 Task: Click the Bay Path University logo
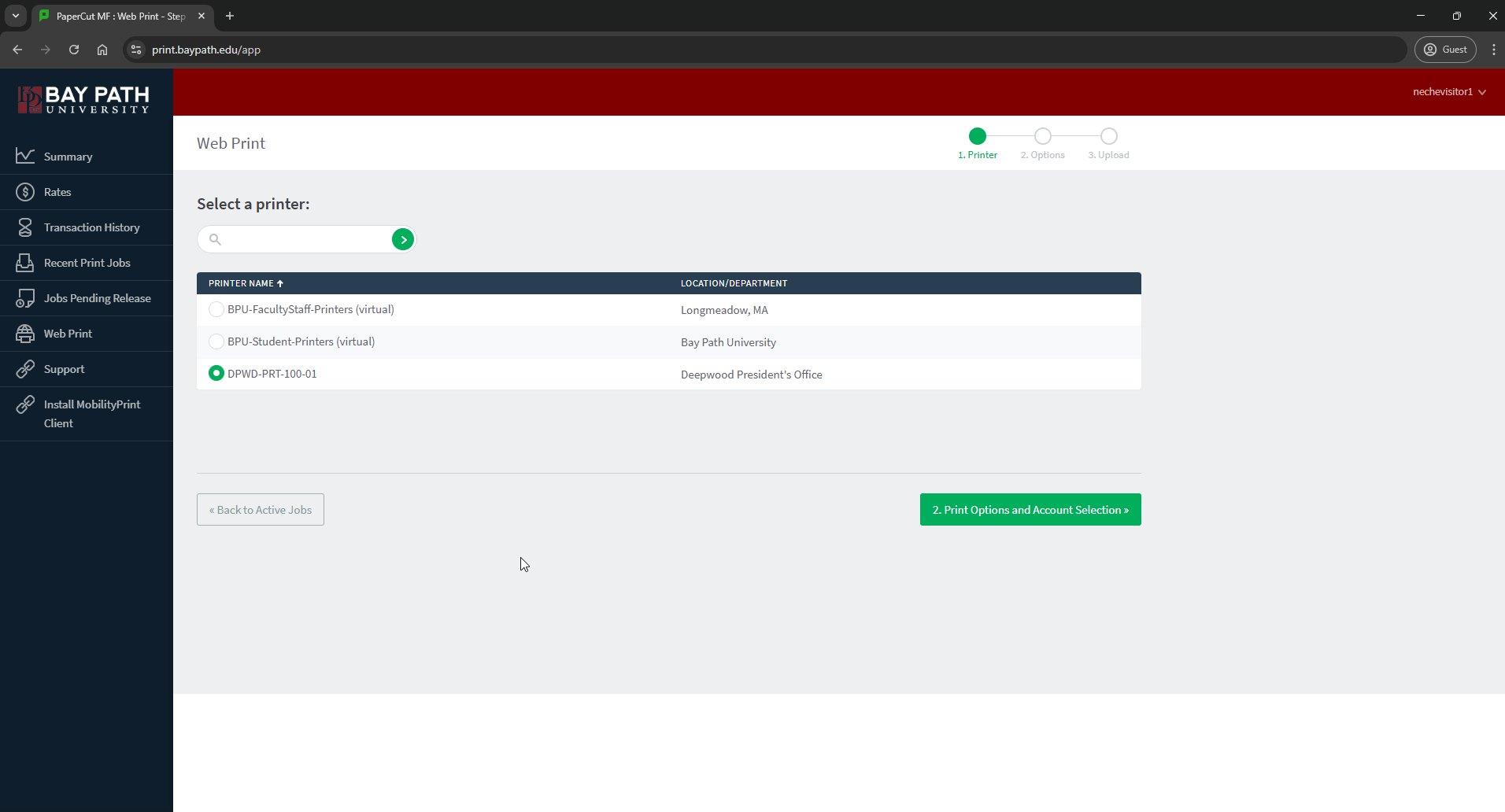point(84,100)
